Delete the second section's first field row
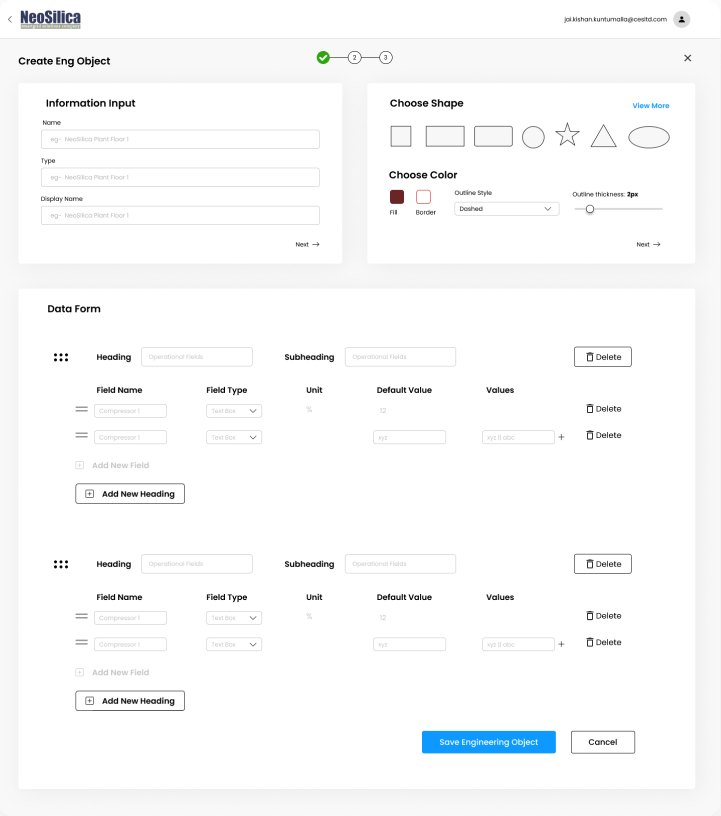Image resolution: width=721 pixels, height=816 pixels. coord(604,616)
